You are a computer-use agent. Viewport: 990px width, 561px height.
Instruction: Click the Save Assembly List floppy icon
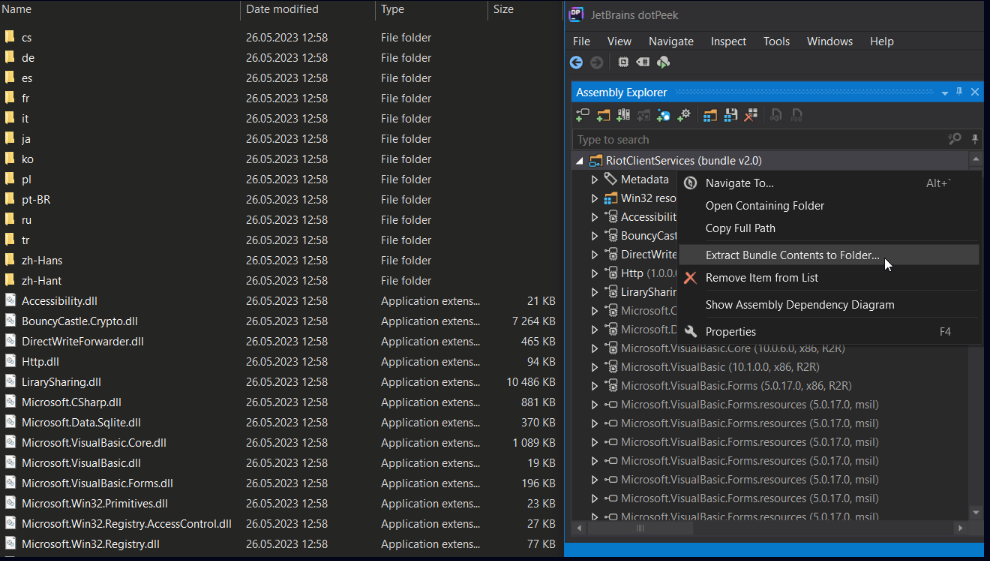pos(731,115)
